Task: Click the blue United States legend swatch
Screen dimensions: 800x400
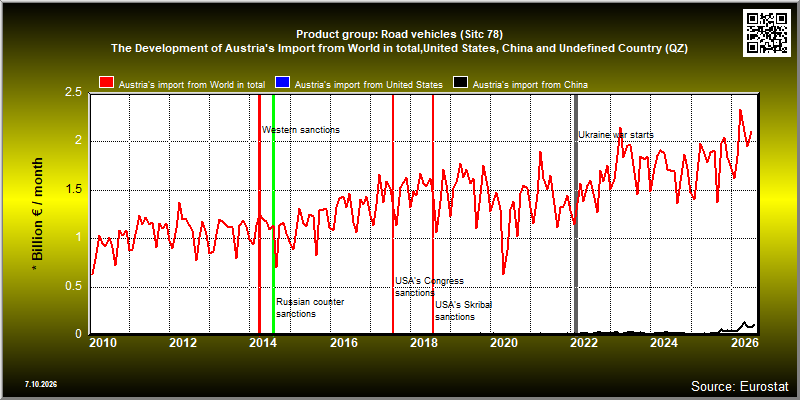Action: tap(283, 84)
